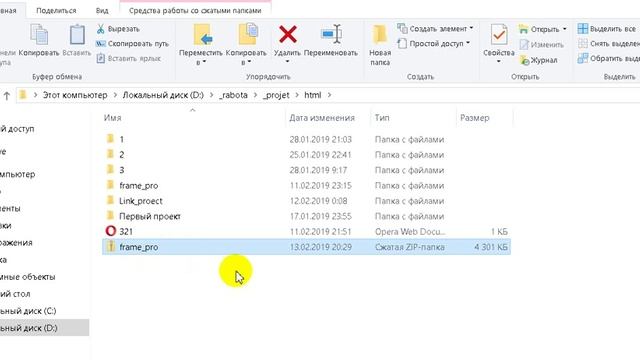Open the Создать элемент menu

pos(435,29)
